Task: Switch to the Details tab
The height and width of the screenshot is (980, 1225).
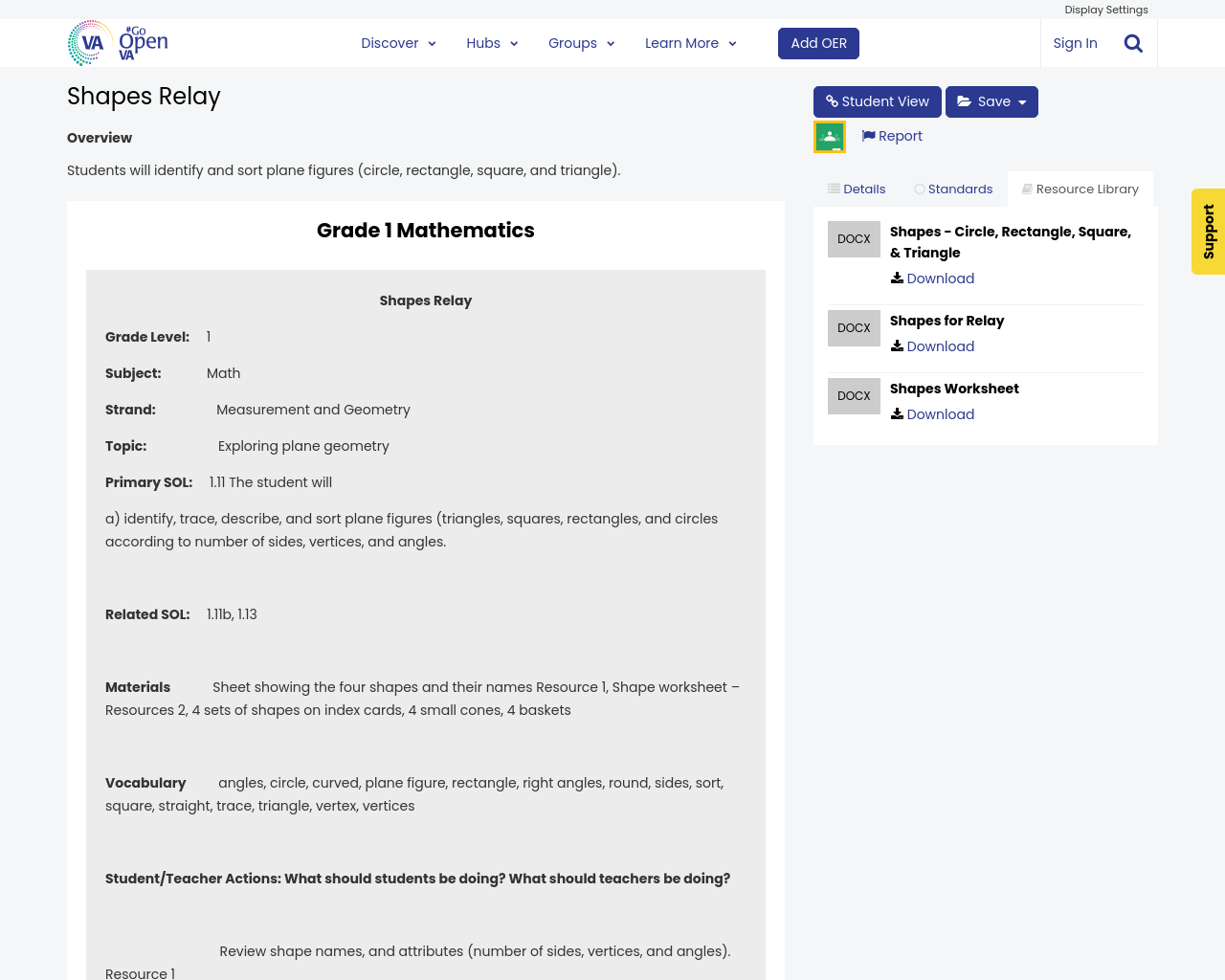Action: coord(857,189)
